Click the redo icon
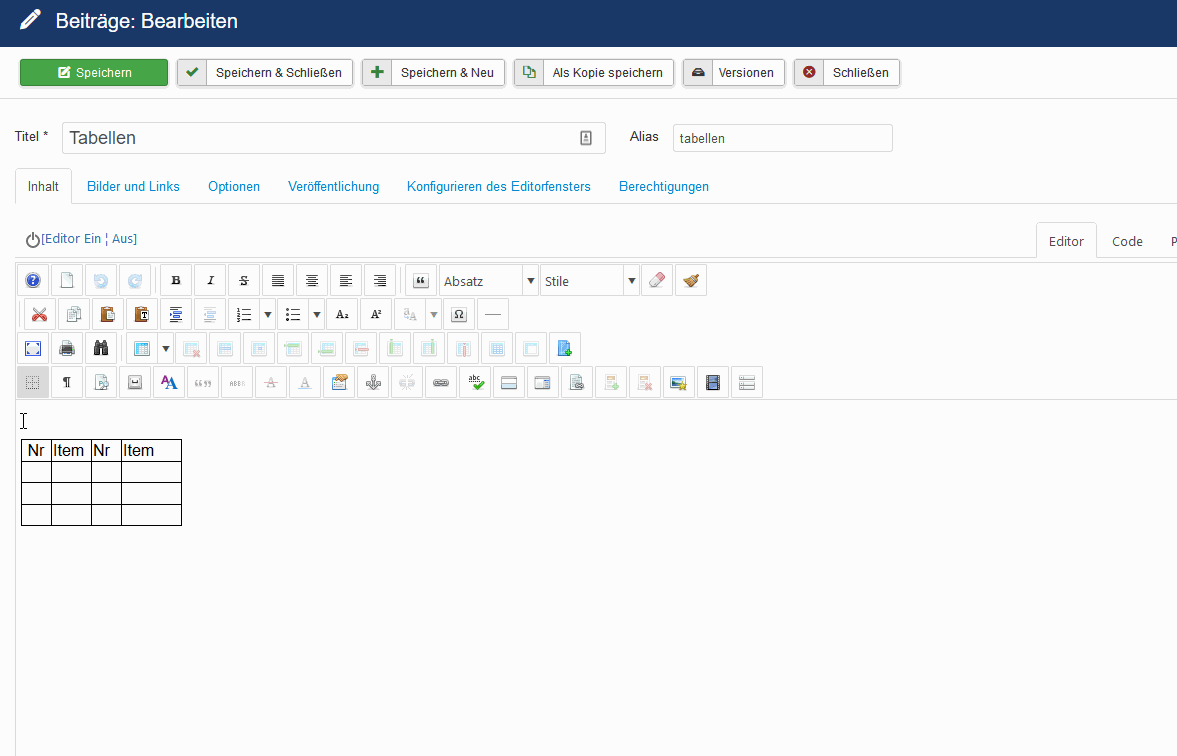The image size is (1177, 756). coord(134,281)
